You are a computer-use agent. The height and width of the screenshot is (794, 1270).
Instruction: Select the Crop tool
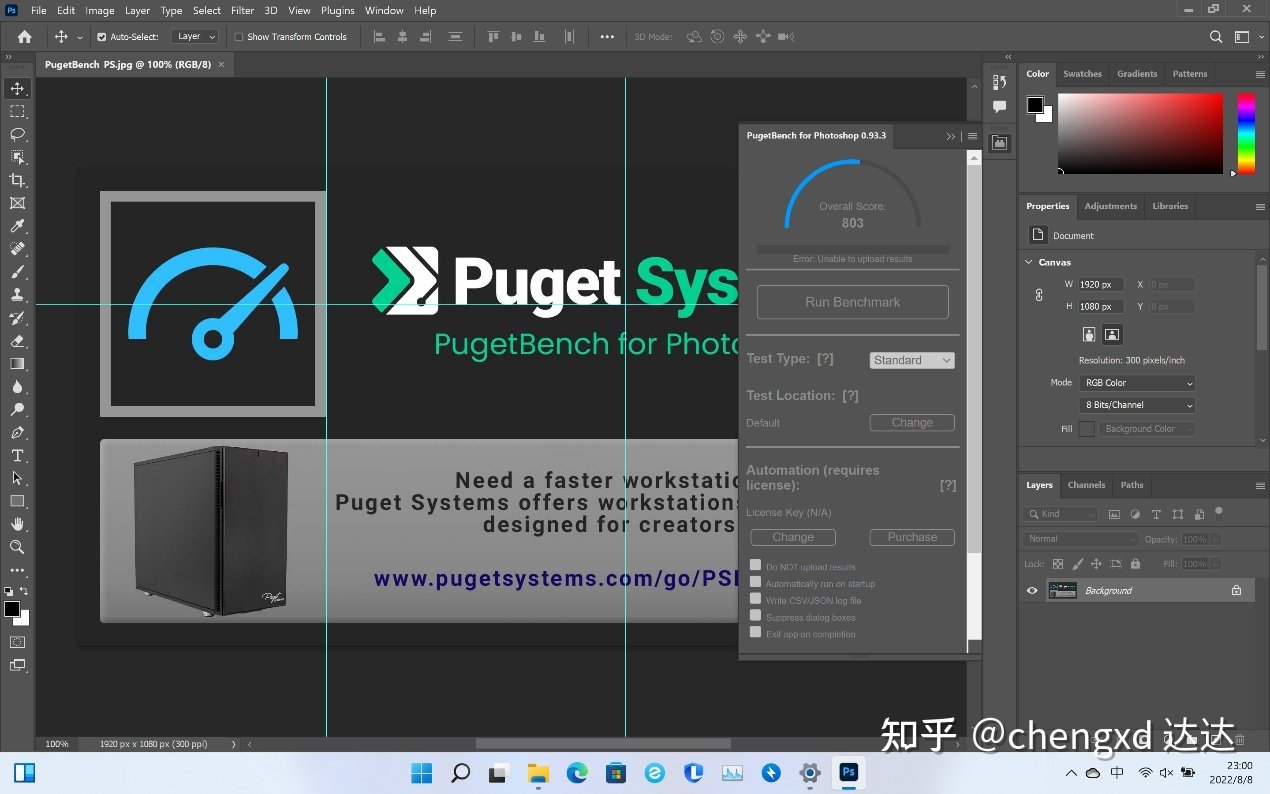(17, 180)
